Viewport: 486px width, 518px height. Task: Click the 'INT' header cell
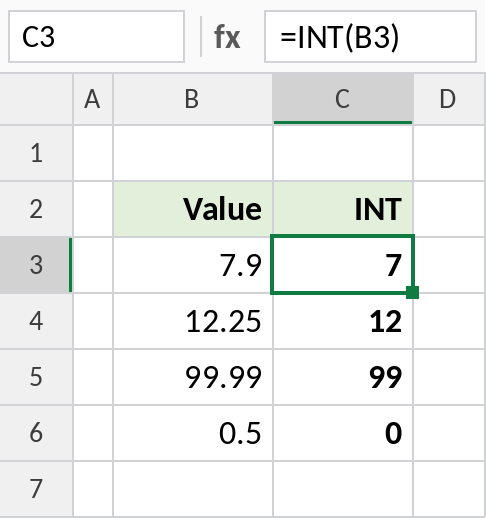[x=343, y=209]
